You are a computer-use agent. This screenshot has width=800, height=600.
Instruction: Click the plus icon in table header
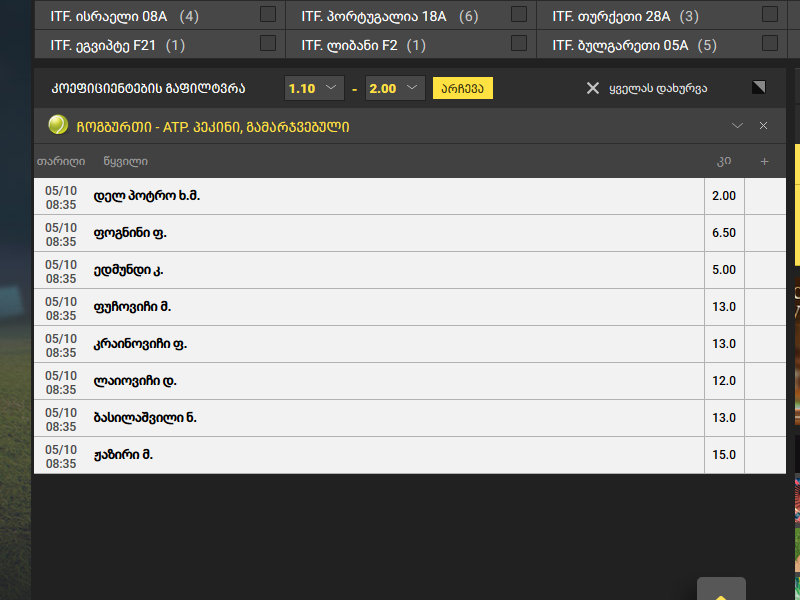coord(764,162)
